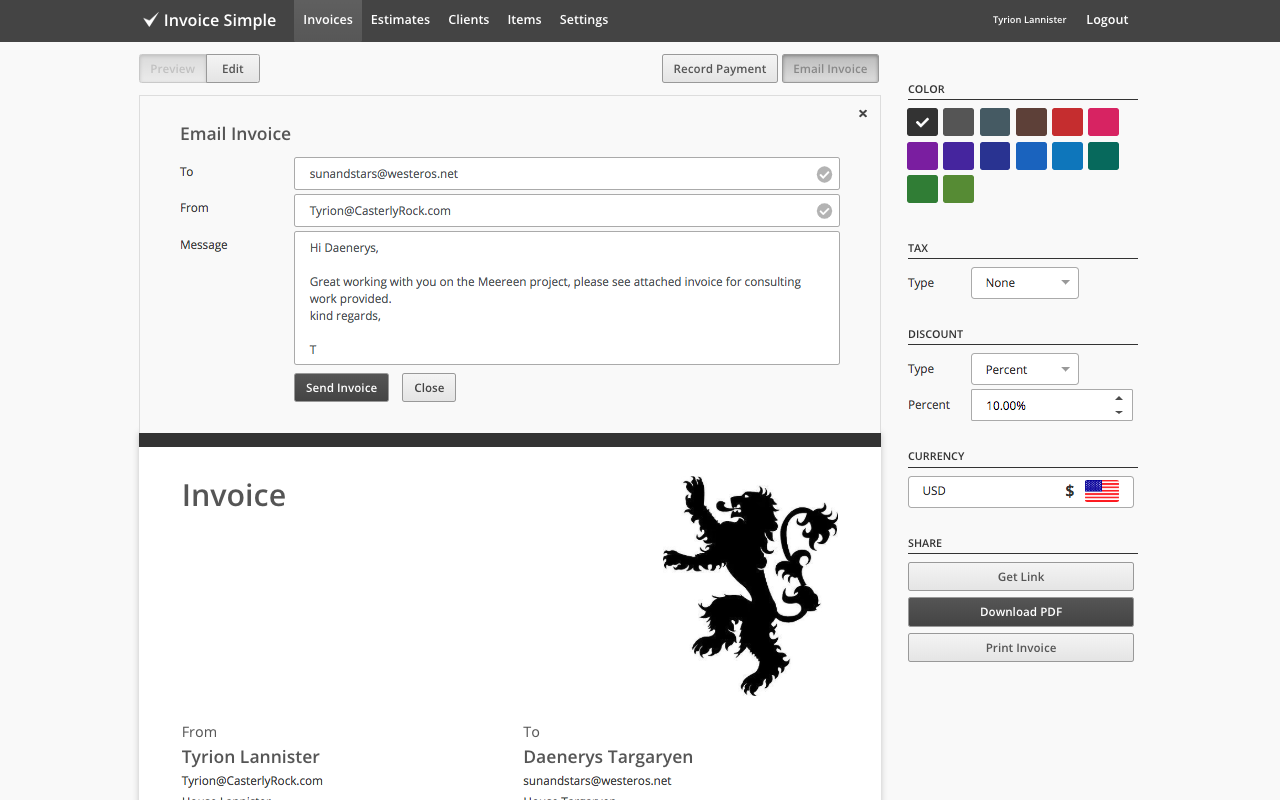Click the Tyrion Lannister sender name on invoice
1280x800 pixels.
(x=251, y=757)
